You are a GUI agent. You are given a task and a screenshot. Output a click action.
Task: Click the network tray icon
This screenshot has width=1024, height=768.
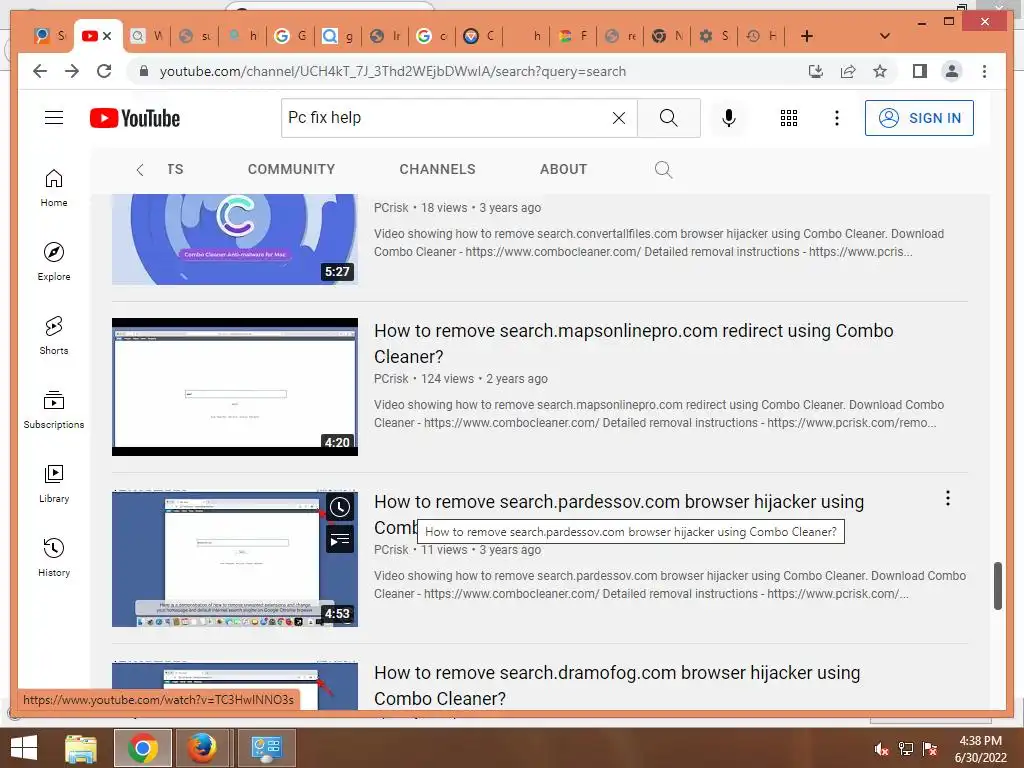pyautogui.click(x=906, y=749)
